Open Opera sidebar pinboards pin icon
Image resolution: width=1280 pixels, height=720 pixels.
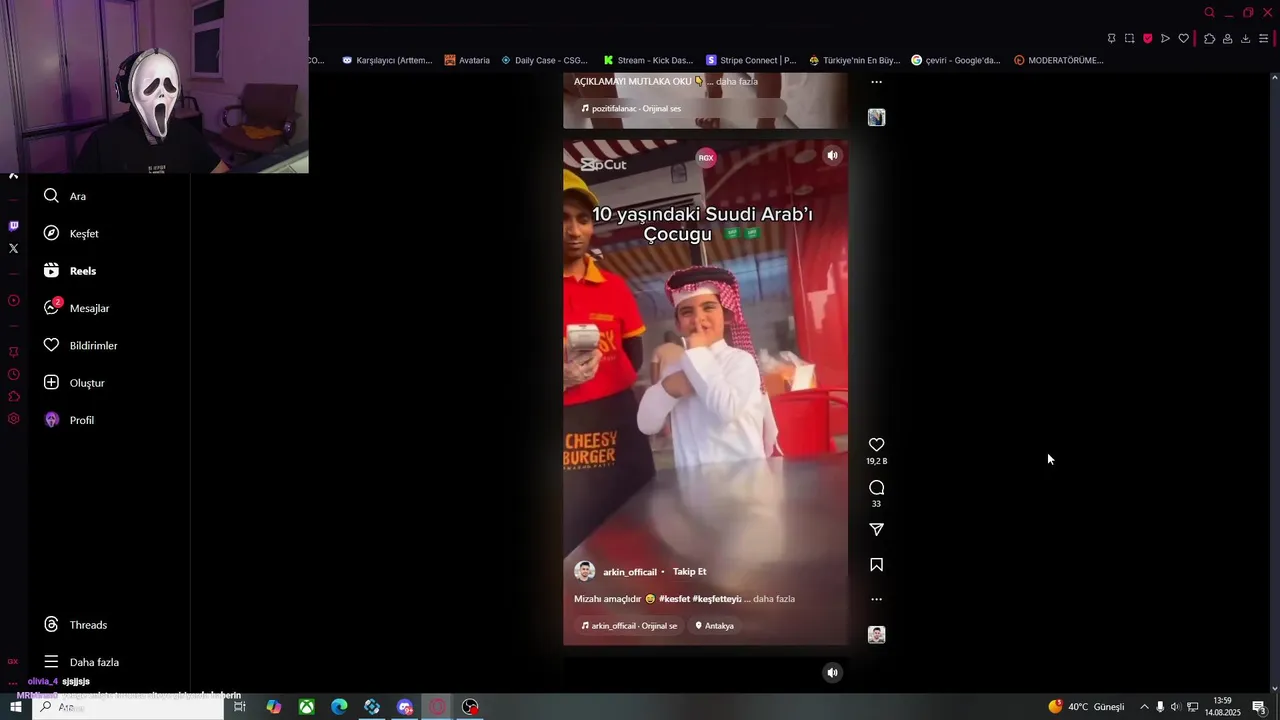pyautogui.click(x=13, y=352)
